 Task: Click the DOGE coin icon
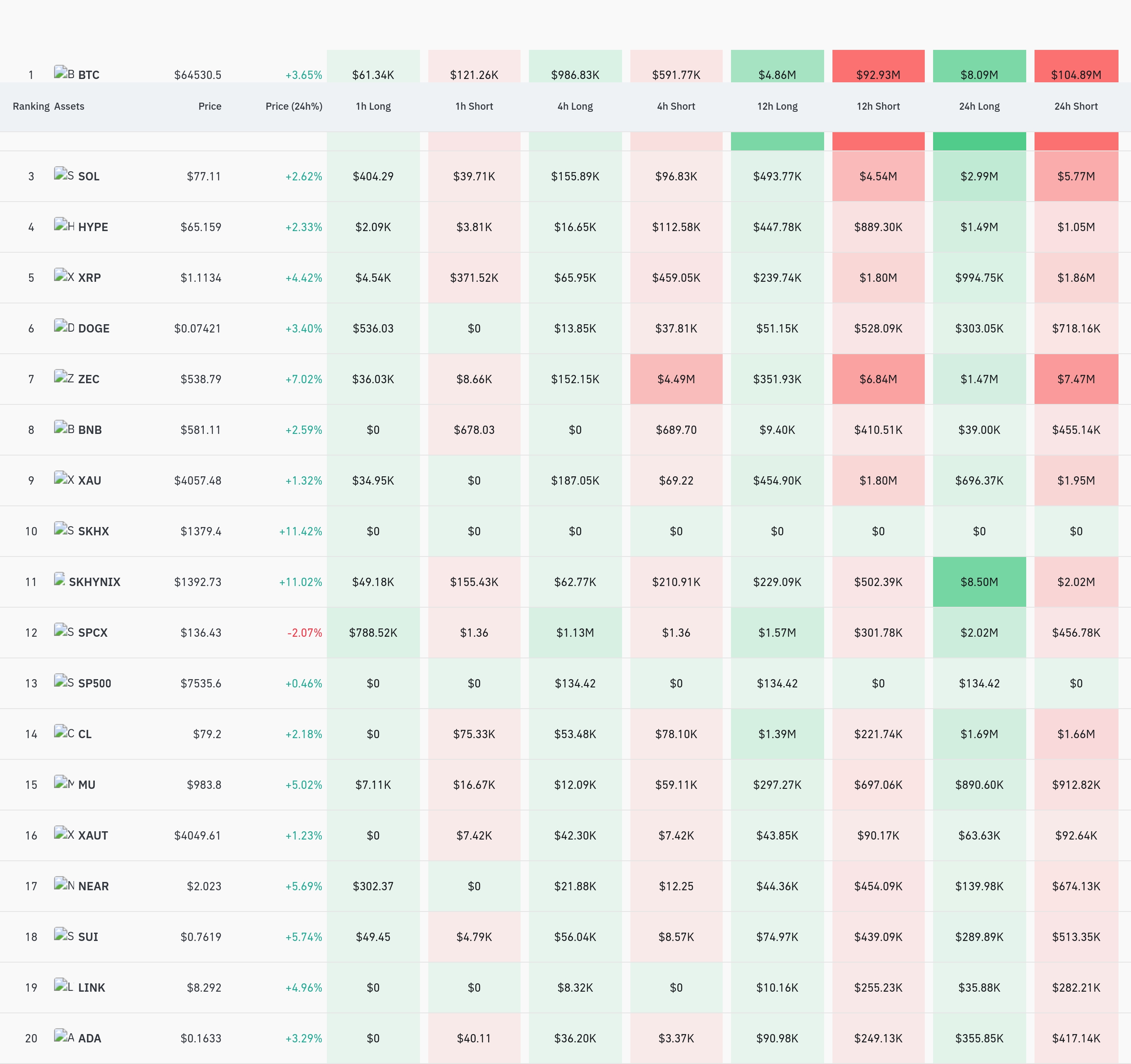click(64, 326)
